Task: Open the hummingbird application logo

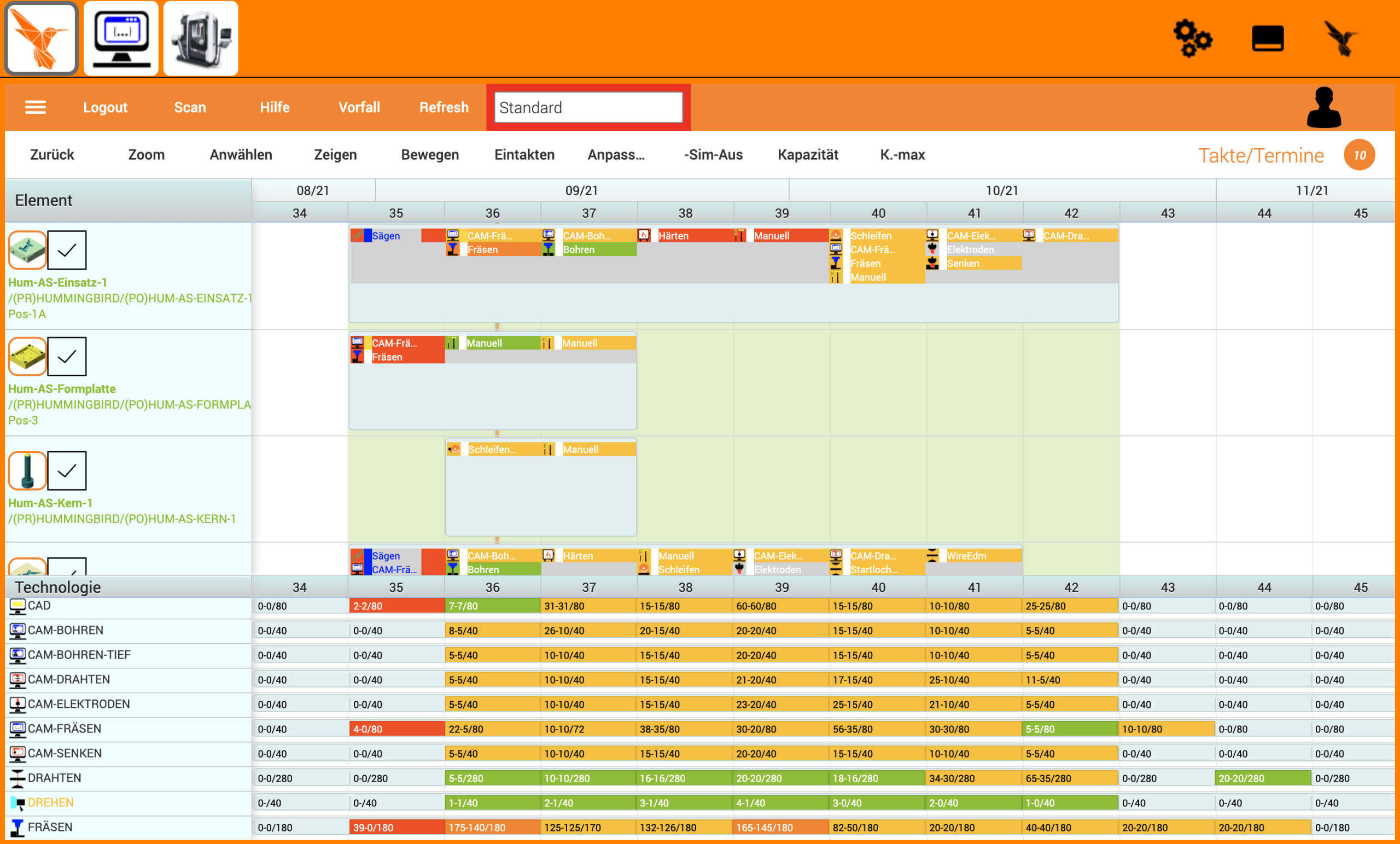Action: click(x=41, y=38)
